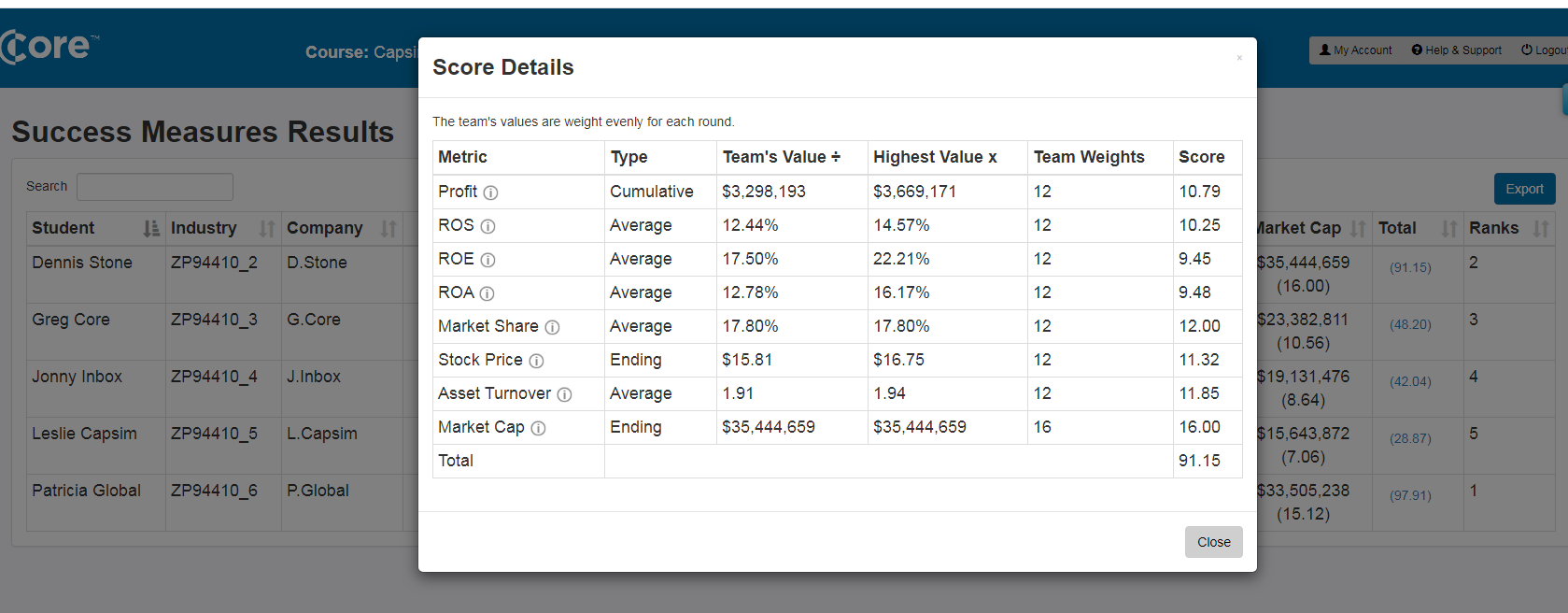
Task: Sort table by Total column
Action: [1448, 228]
